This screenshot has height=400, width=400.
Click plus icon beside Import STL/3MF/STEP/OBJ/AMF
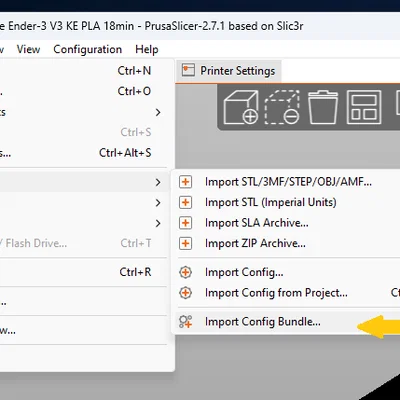coord(185,182)
